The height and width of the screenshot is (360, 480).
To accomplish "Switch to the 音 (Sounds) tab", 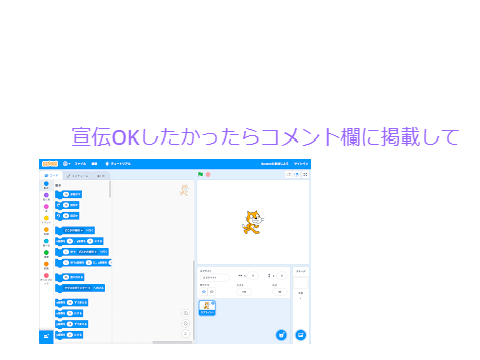I will (101, 176).
